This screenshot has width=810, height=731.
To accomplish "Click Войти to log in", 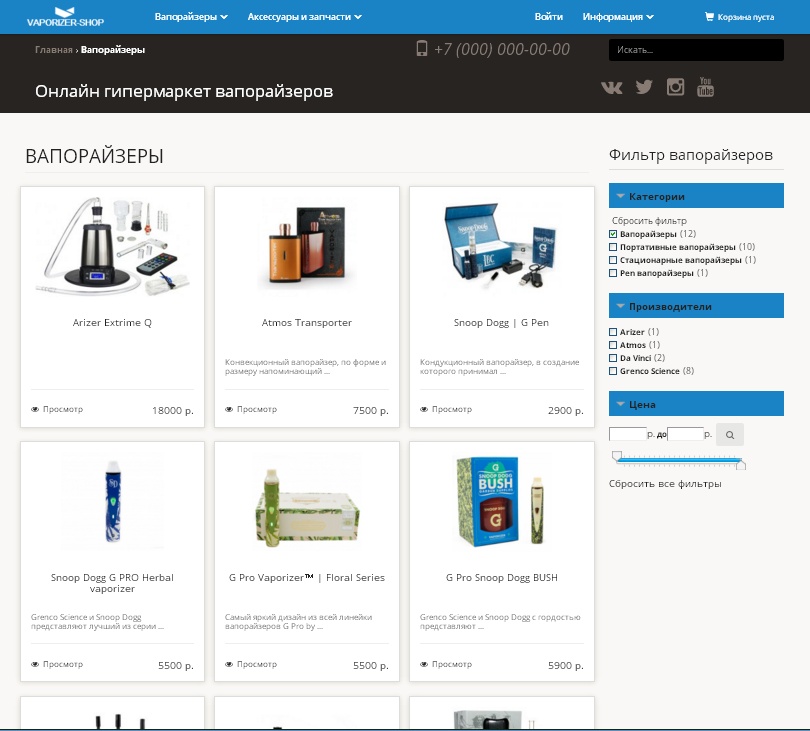I will point(549,17).
